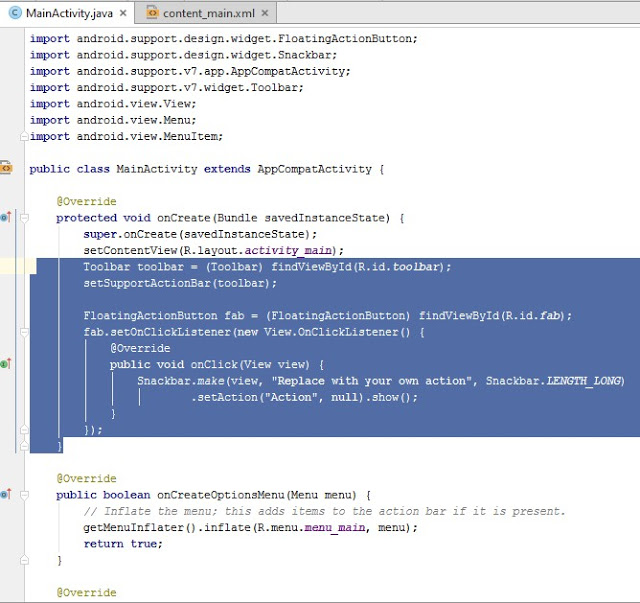This screenshot has width=640, height=603.
Task: Switch to the MainActivity.java tab
Action: tap(69, 13)
